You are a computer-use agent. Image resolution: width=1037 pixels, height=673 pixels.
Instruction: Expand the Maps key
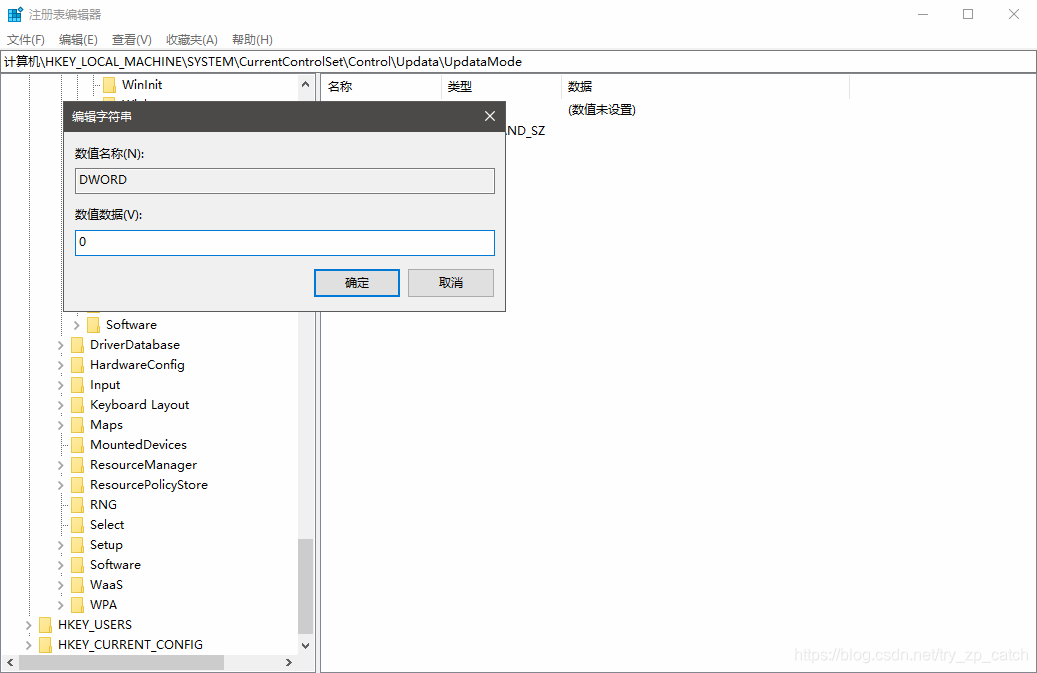tap(61, 425)
